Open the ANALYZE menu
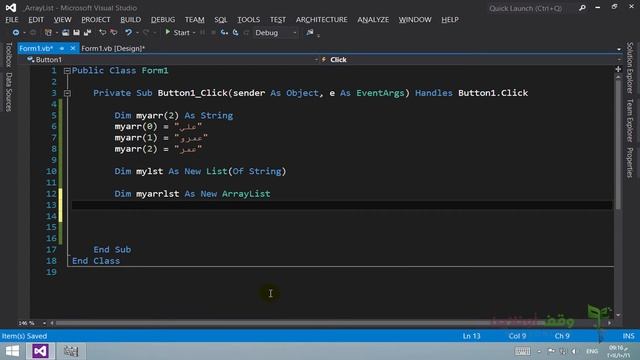640x360 pixels. (x=373, y=20)
